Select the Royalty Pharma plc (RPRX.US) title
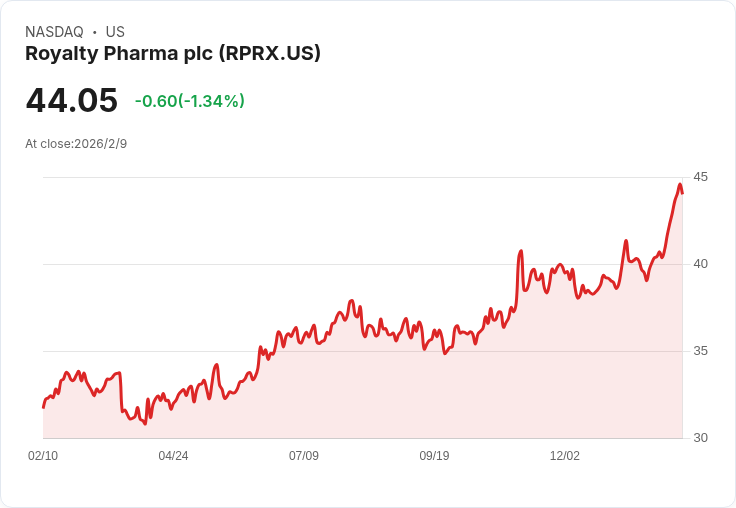The image size is (736, 508). coord(173,54)
